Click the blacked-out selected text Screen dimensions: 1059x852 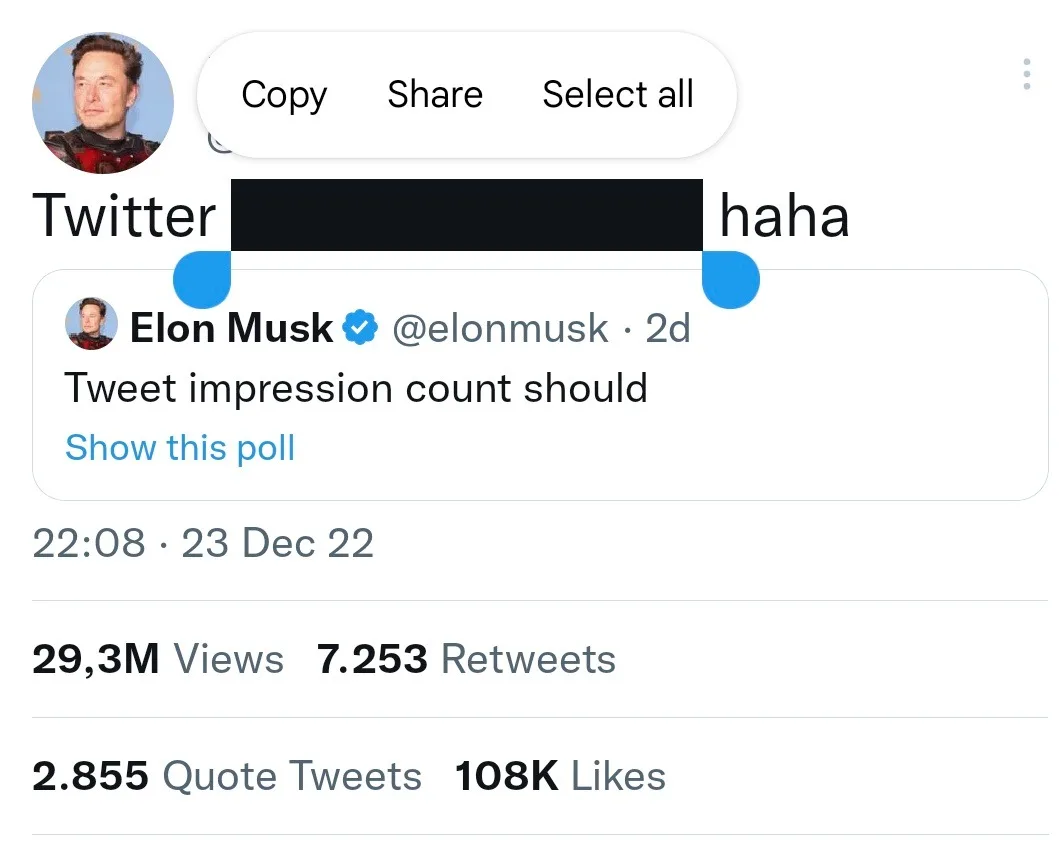pyautogui.click(x=466, y=215)
